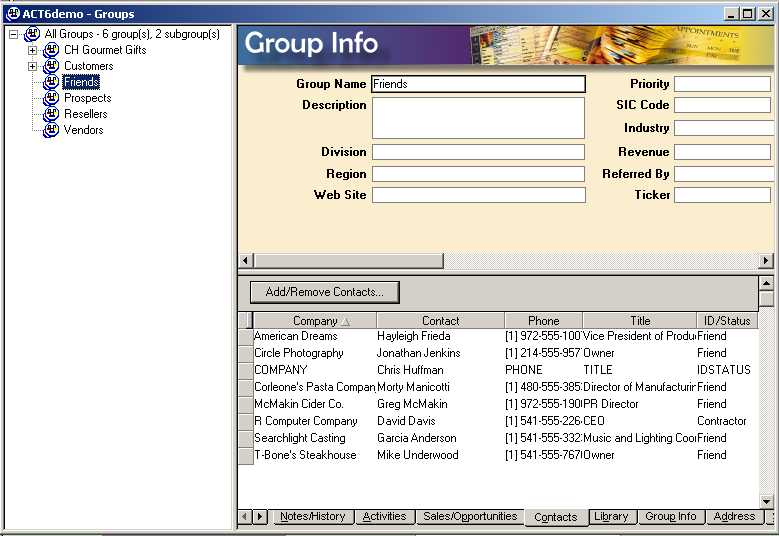779x536 pixels.
Task: Open the Activities tab
Action: point(385,517)
